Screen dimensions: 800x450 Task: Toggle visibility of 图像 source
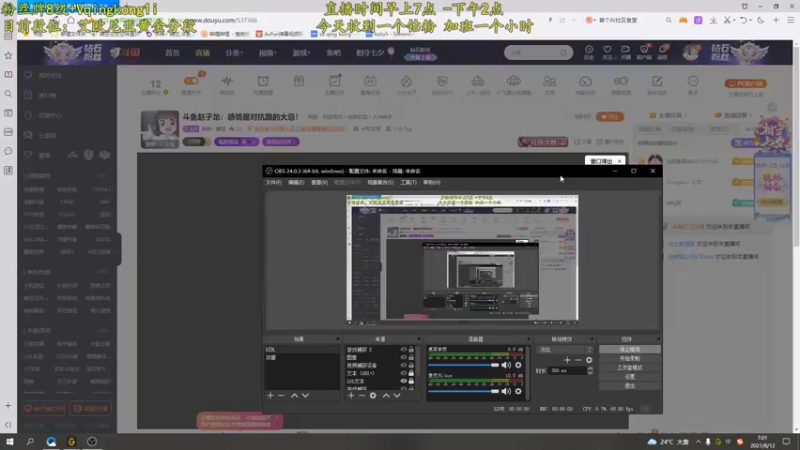click(x=404, y=357)
